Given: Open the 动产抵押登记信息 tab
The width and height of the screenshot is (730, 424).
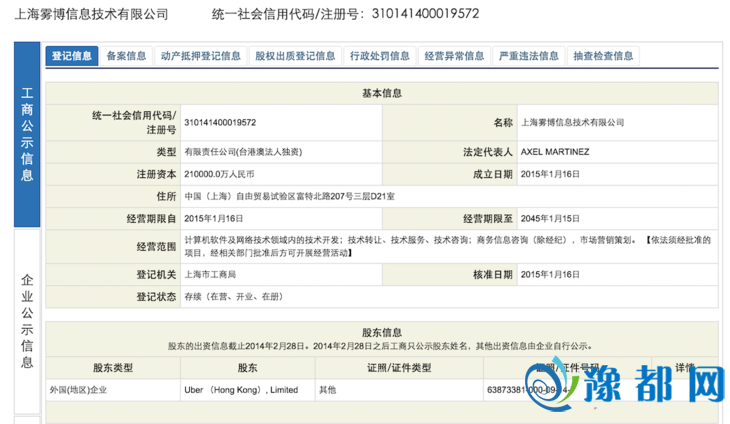Looking at the screenshot, I should point(200,56).
